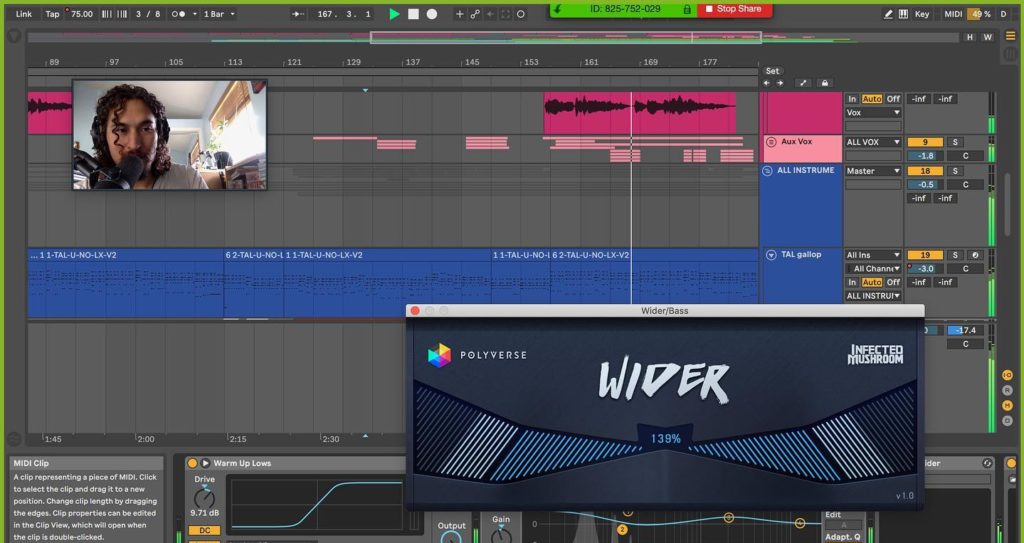Toggle the Automation Arm icon
The image size is (1024, 543).
(475, 14)
